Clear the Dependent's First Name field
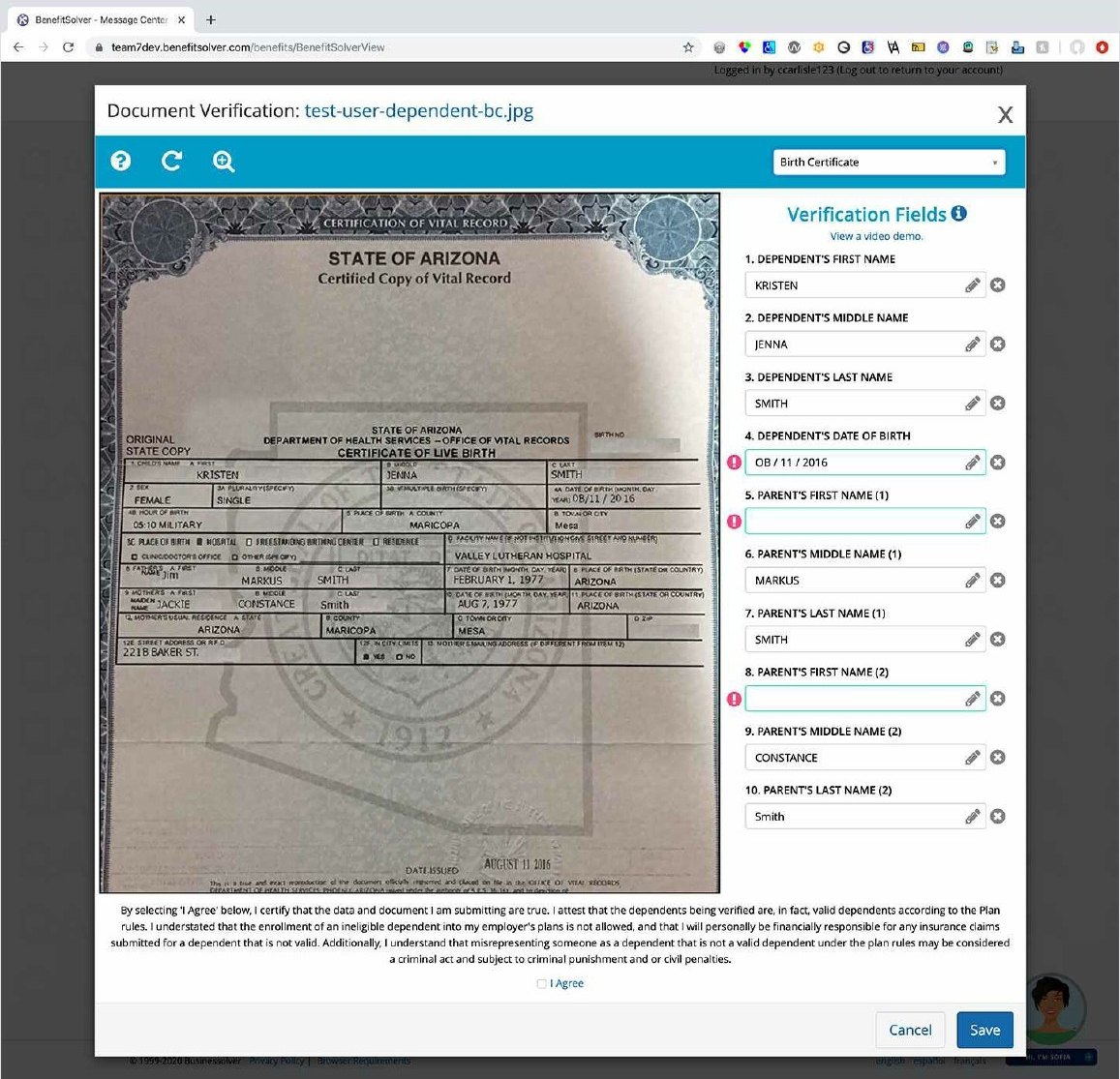Viewport: 1120px width, 1079px height. [x=998, y=285]
